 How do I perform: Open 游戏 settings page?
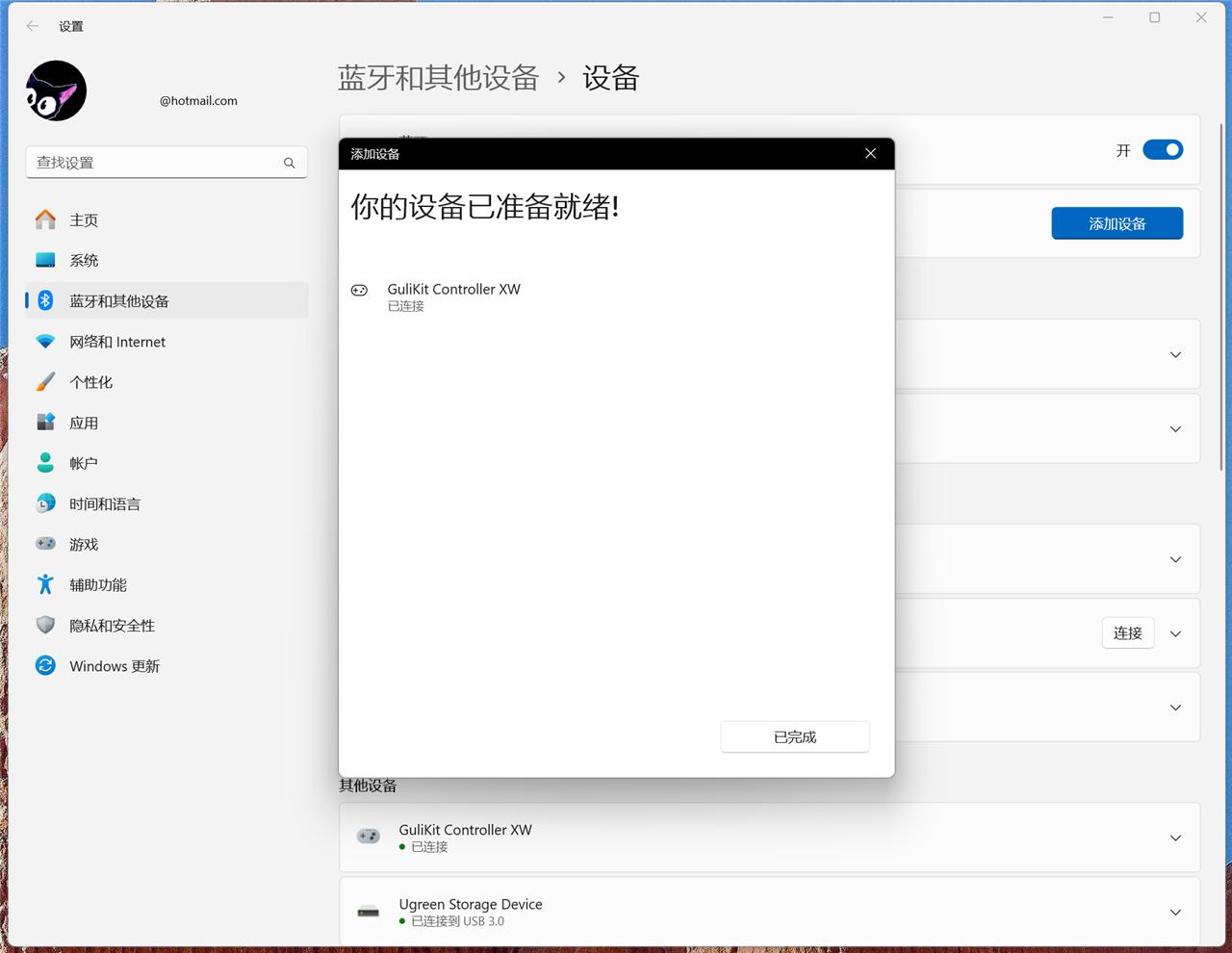point(167,544)
